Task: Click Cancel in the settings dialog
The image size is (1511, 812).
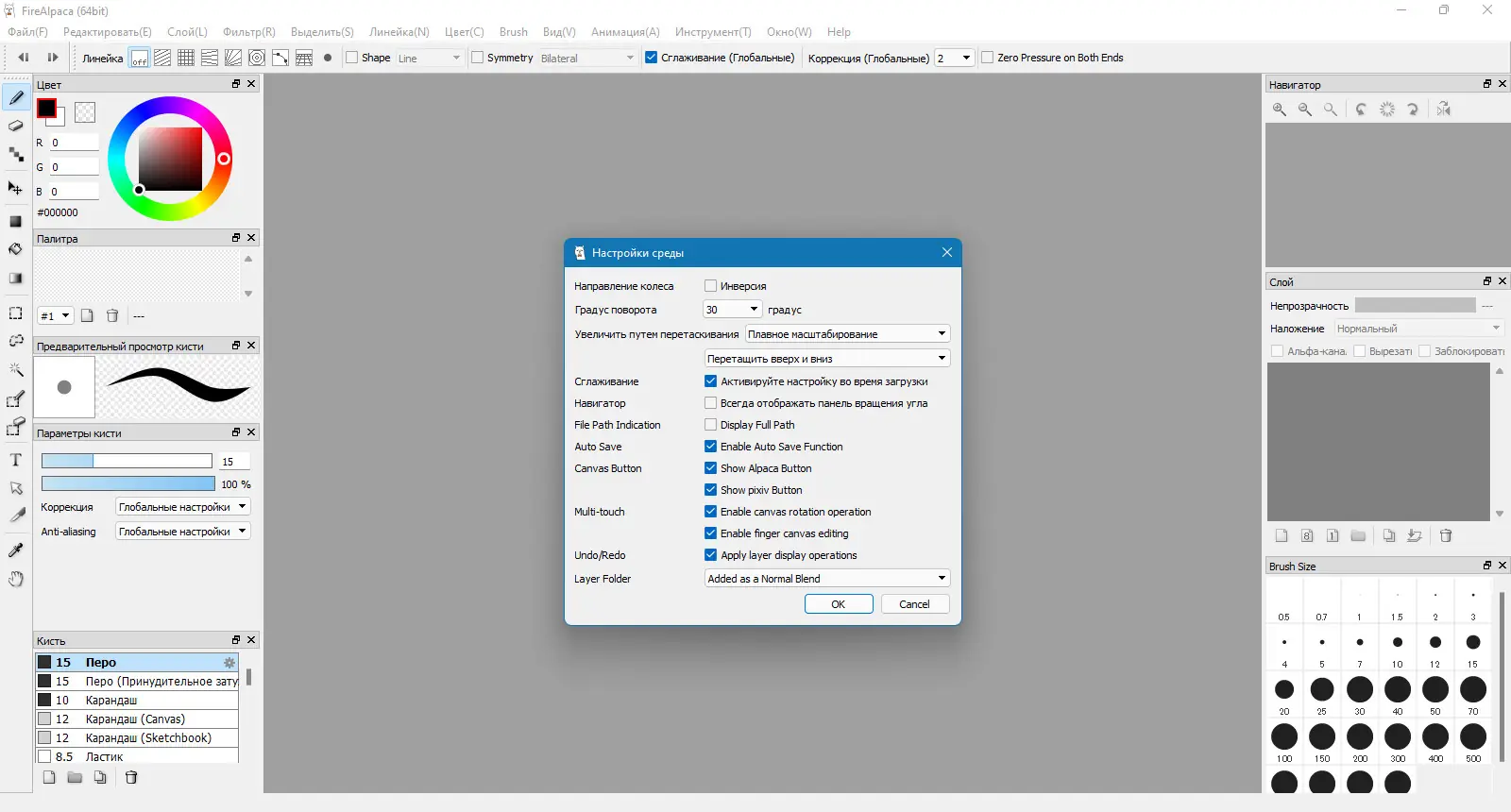Action: 915,604
